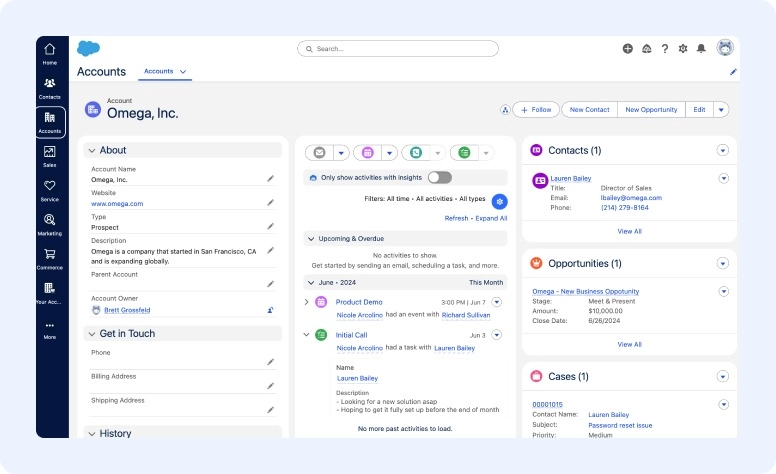Open Contacts card dropdown menu
Screen dimensions: 776x474
[x=723, y=150]
